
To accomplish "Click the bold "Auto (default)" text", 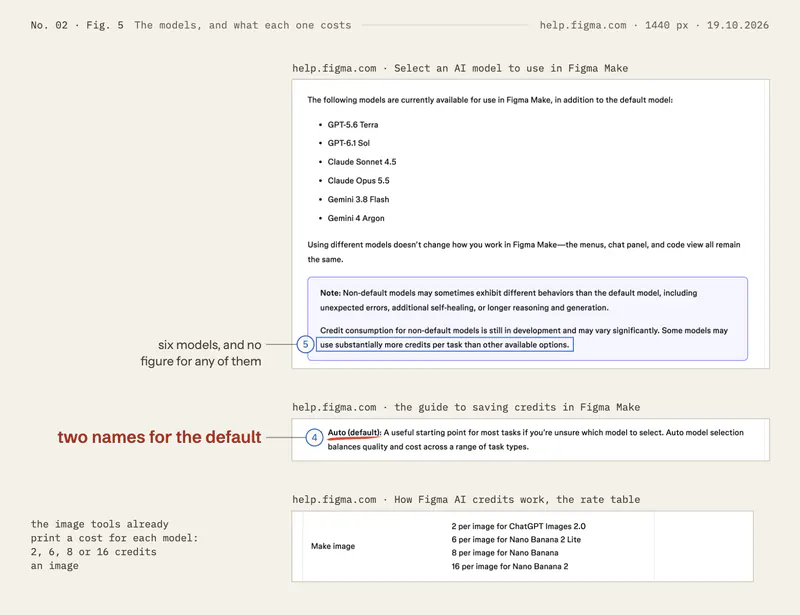I will coord(354,433).
